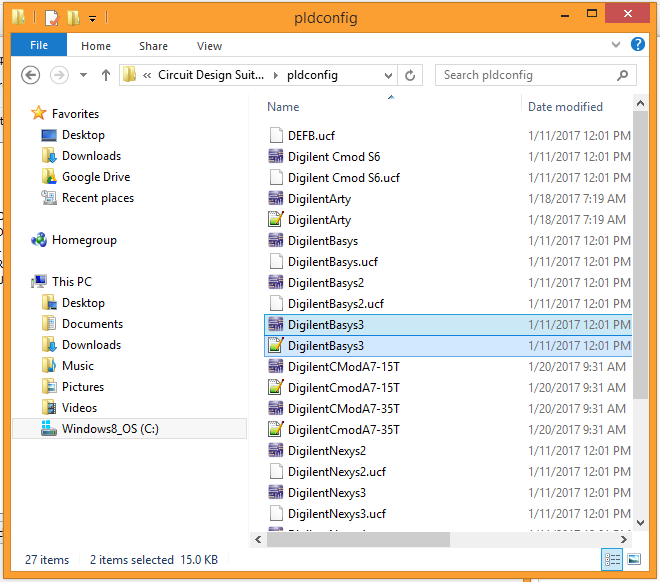Viewport: 660px width, 582px height.
Task: Select the DigilentBasys config file icon
Action: [276, 241]
